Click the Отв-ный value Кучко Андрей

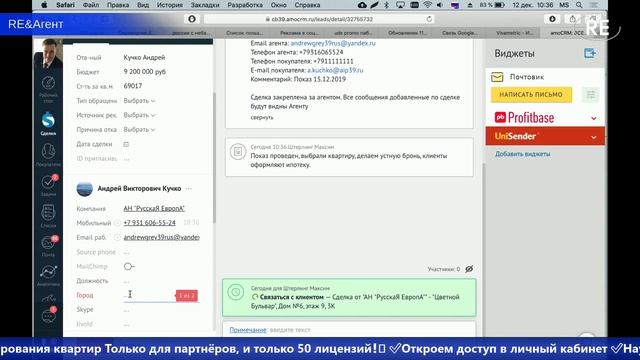(x=144, y=58)
